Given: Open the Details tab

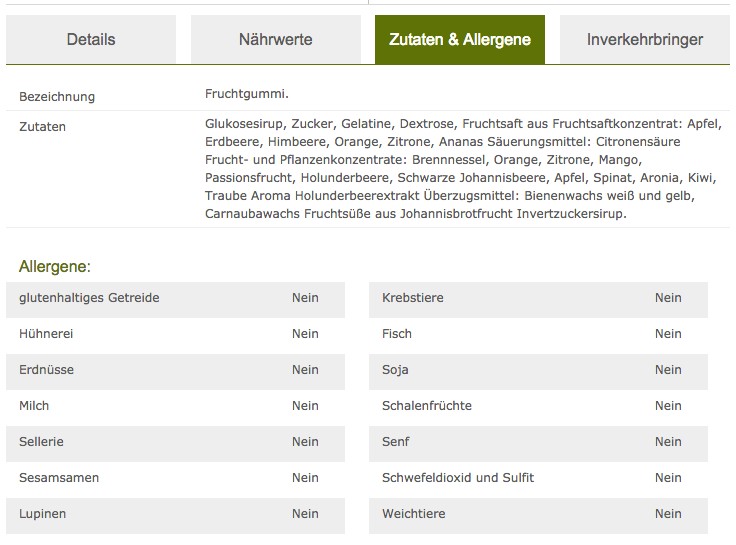Looking at the screenshot, I should tap(91, 40).
